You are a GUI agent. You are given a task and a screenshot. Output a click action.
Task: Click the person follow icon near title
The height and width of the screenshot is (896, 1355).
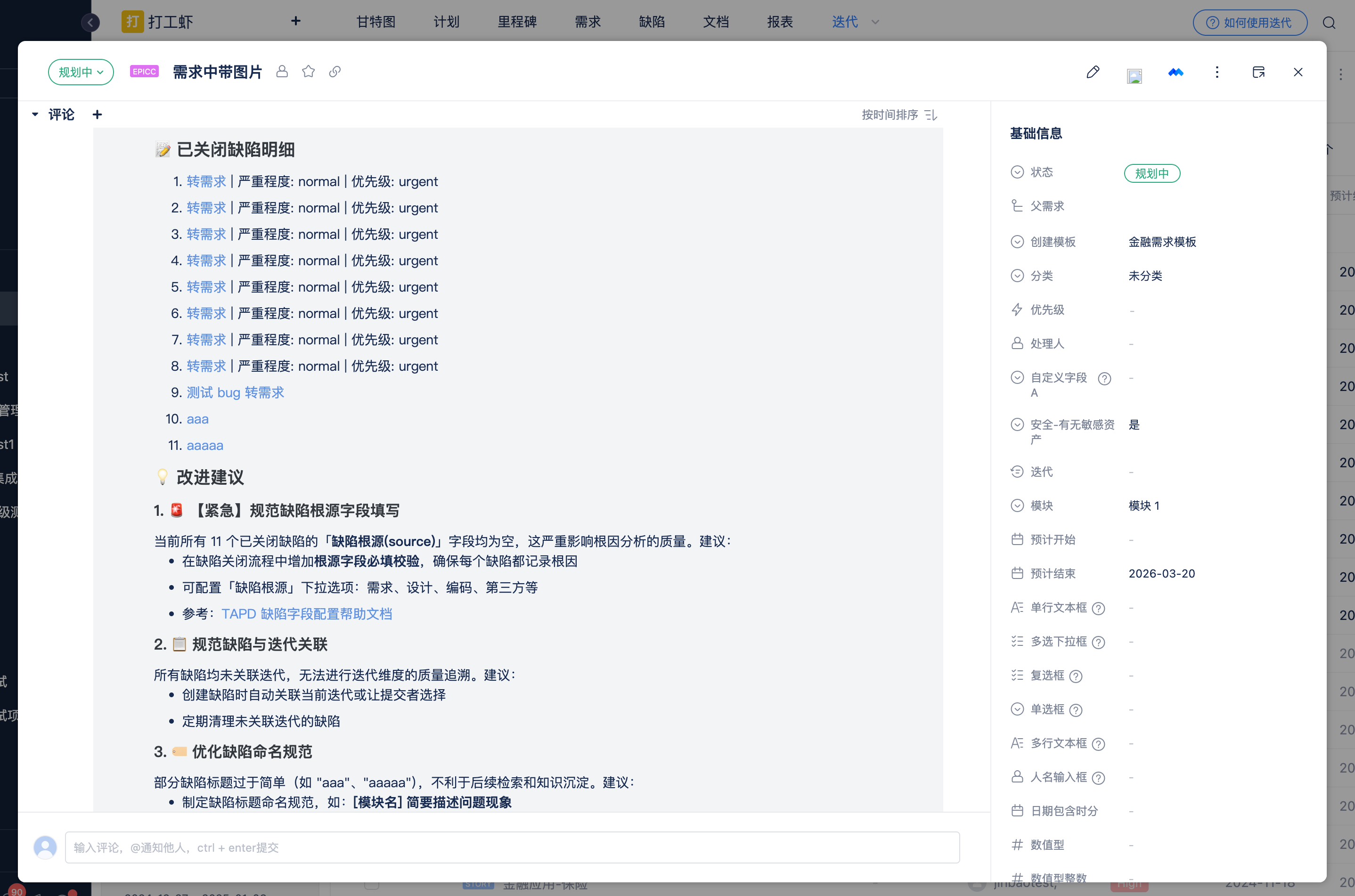tap(282, 72)
